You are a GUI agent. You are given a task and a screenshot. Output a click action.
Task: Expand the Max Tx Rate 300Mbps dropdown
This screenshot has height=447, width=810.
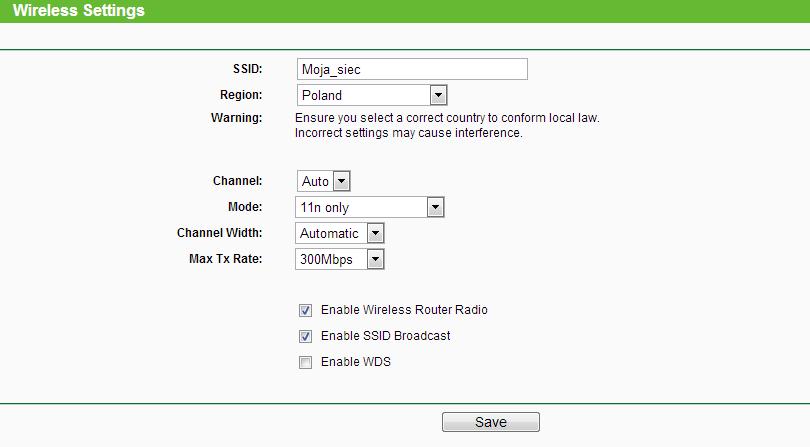click(339, 259)
